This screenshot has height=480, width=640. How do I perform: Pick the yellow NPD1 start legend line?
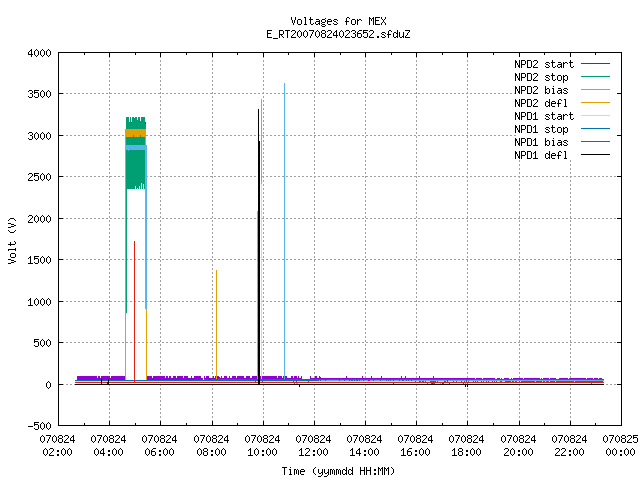(x=596, y=116)
